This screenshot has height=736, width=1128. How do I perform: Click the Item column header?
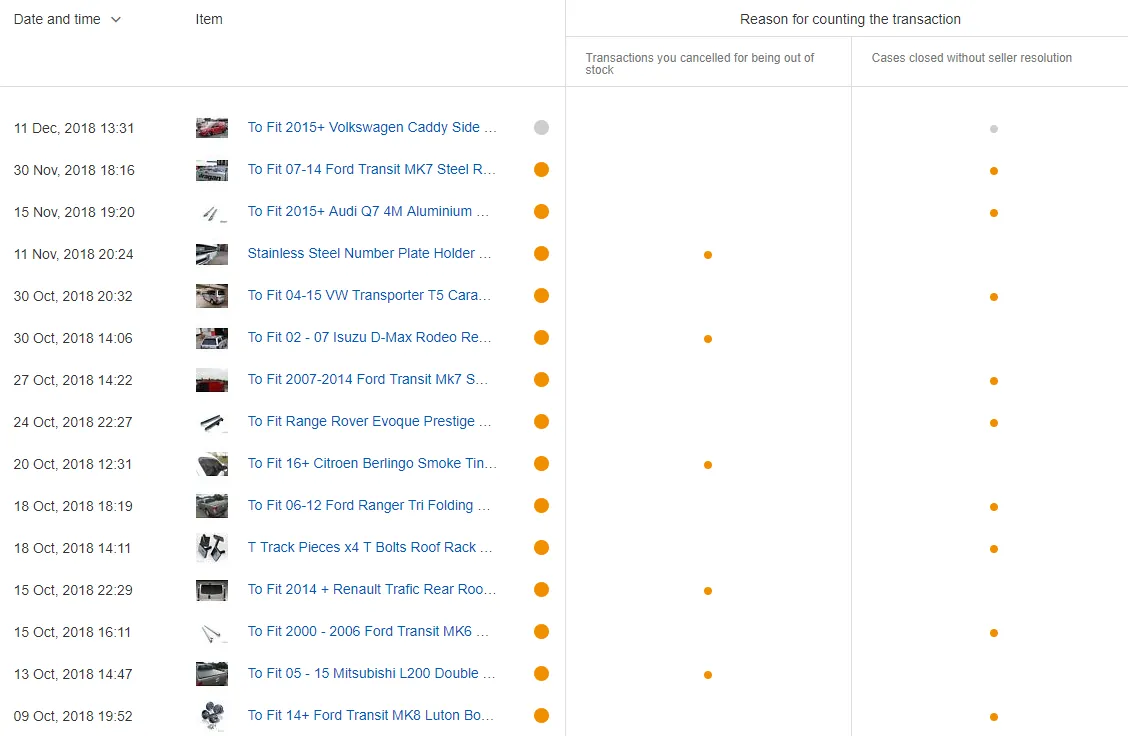coord(209,19)
